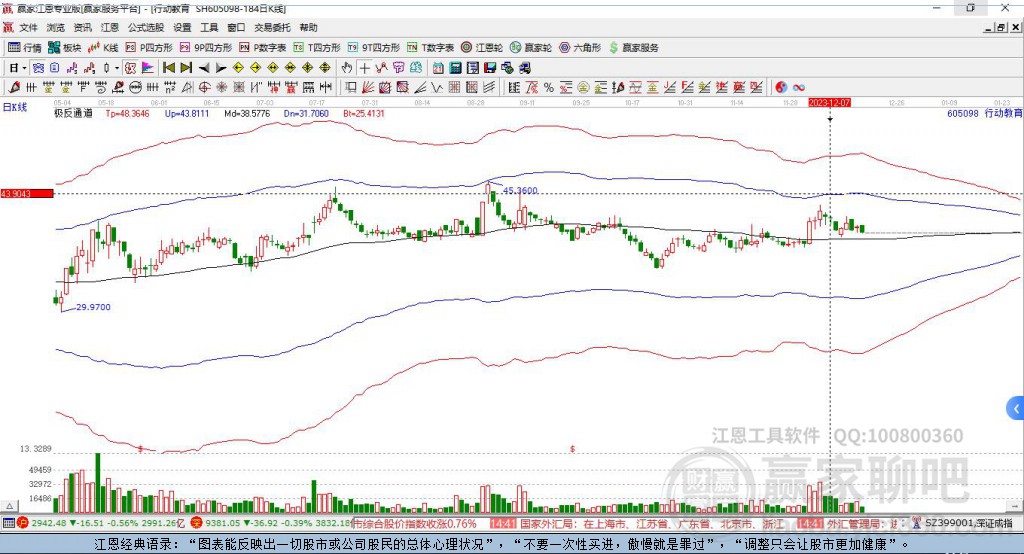
Task: Click the 极反通道 indicator name
Action: [73, 113]
